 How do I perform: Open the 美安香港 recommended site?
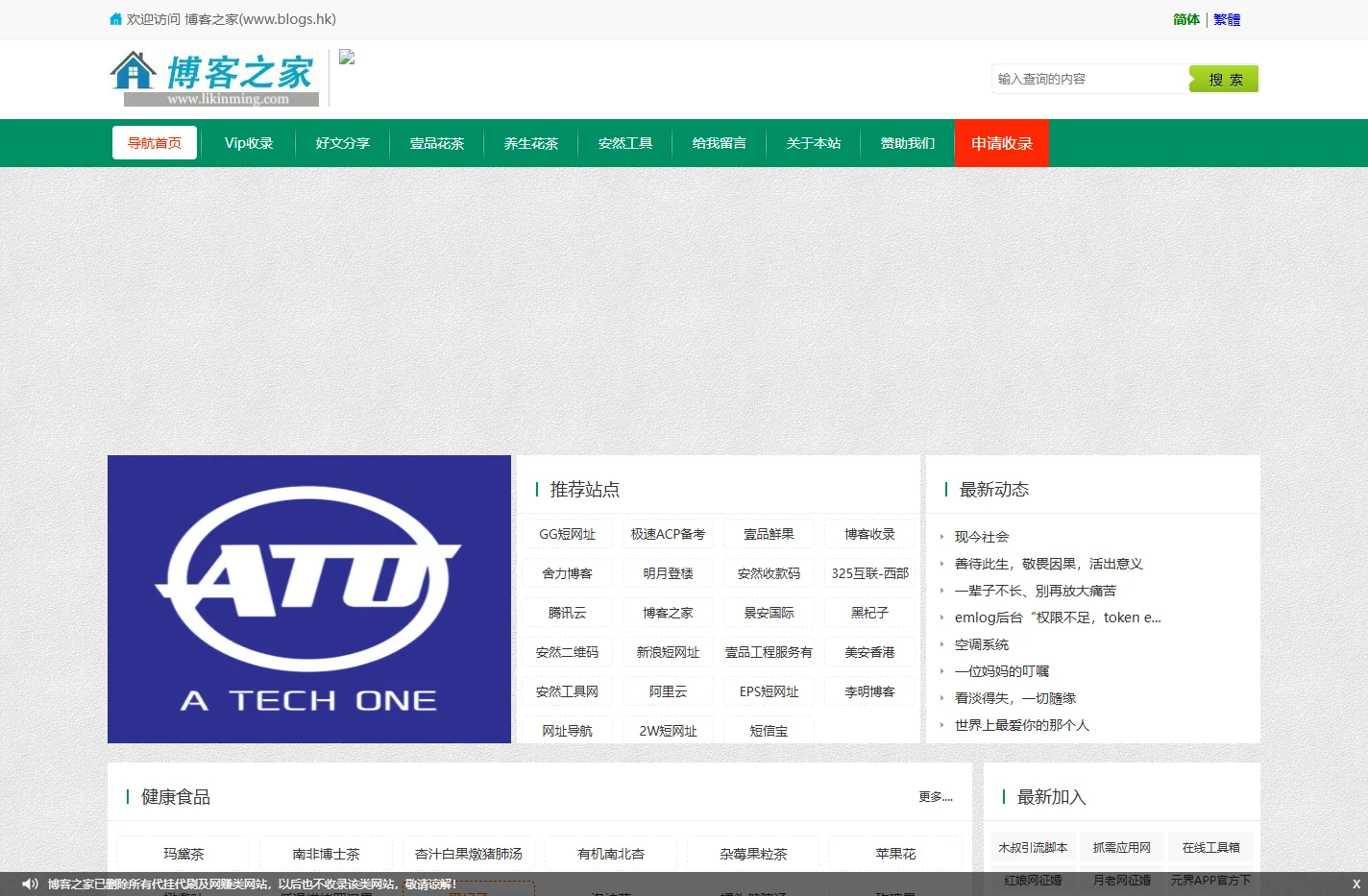tap(869, 652)
